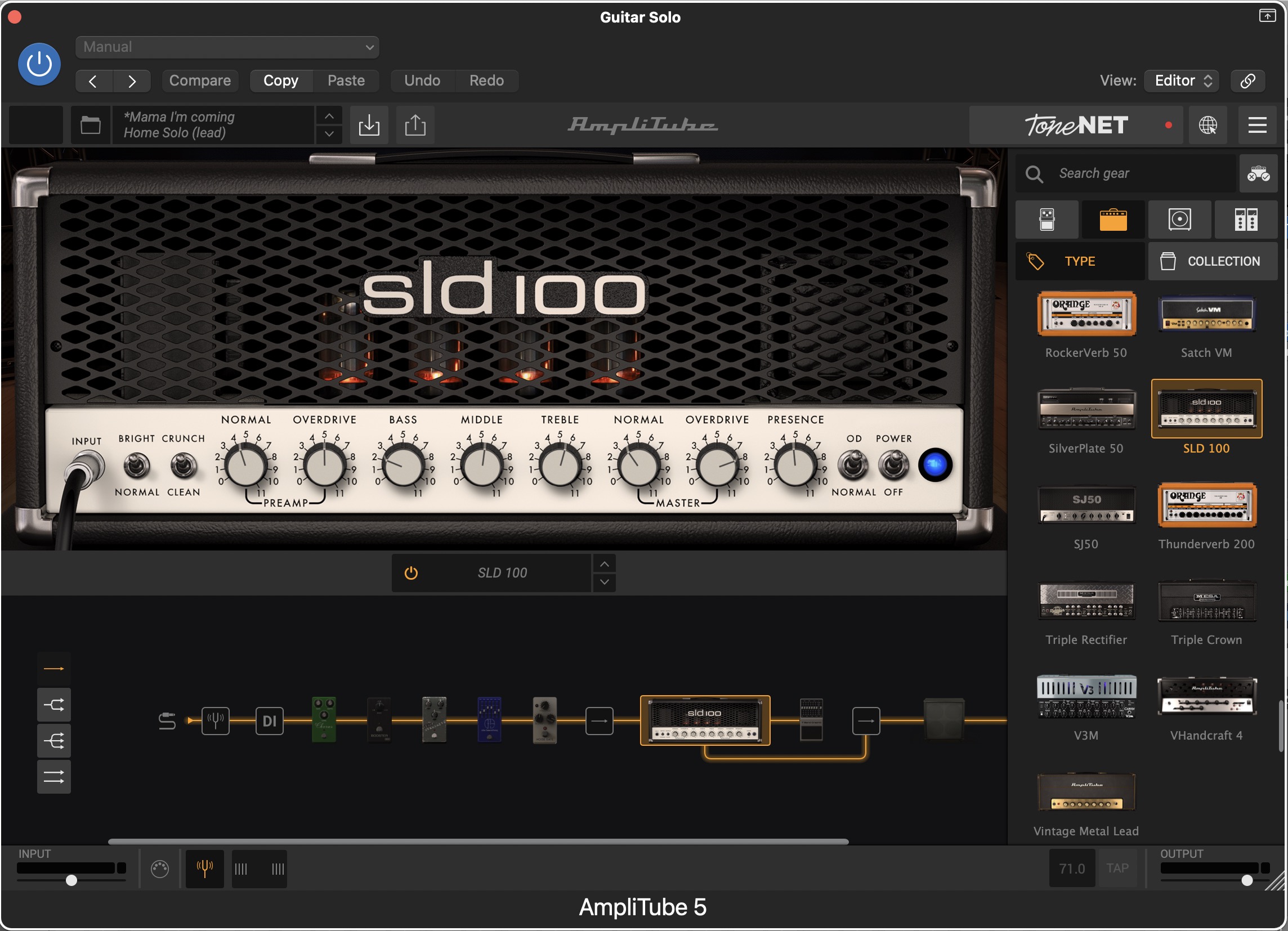
Task: Click the gear filter icon beside search
Action: click(1259, 174)
